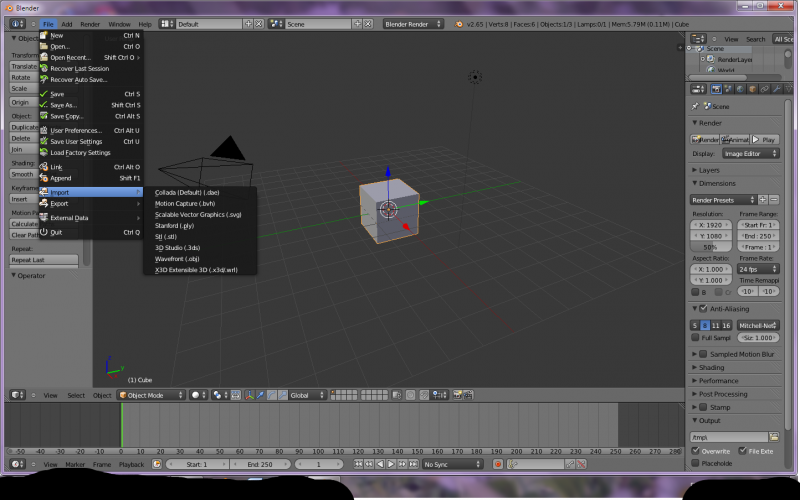The image size is (800, 500).
Task: Open the Blender Render engine dropdown
Action: pyautogui.click(x=413, y=24)
